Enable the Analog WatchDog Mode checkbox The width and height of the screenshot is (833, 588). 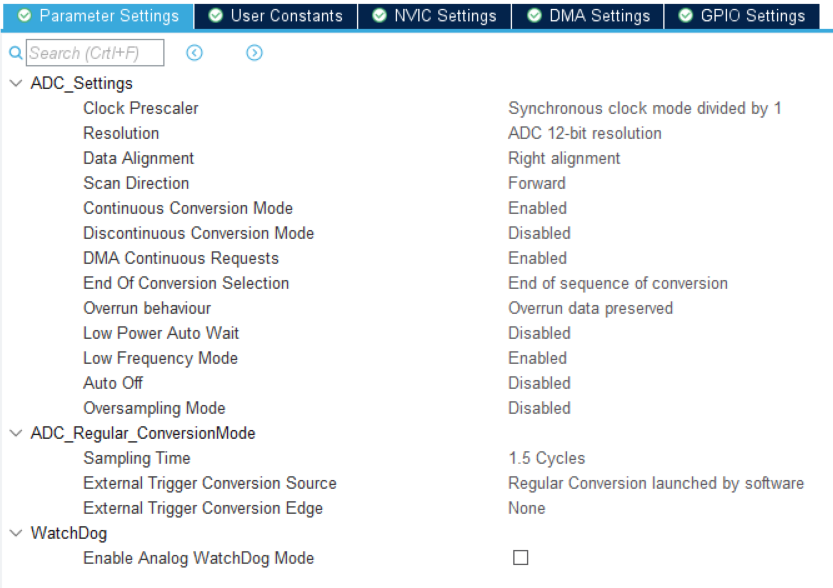pyautogui.click(x=521, y=557)
